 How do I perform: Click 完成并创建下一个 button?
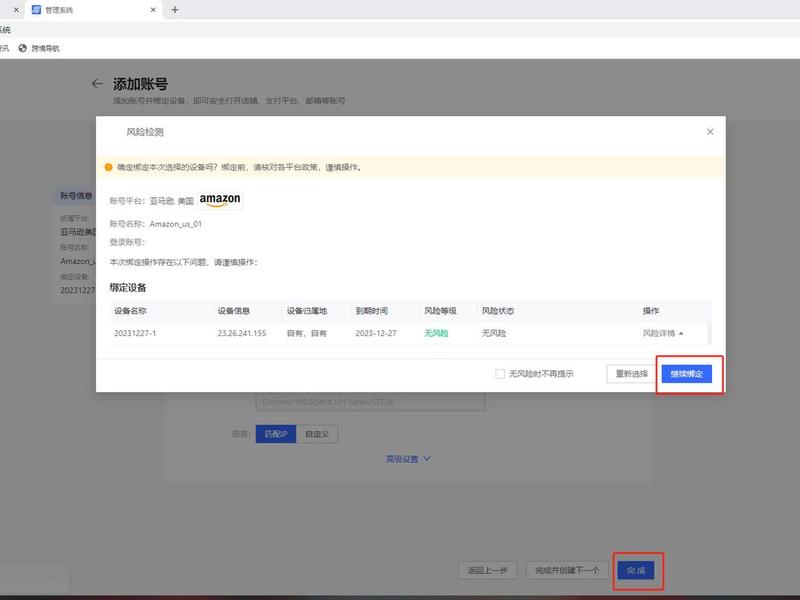pos(567,570)
